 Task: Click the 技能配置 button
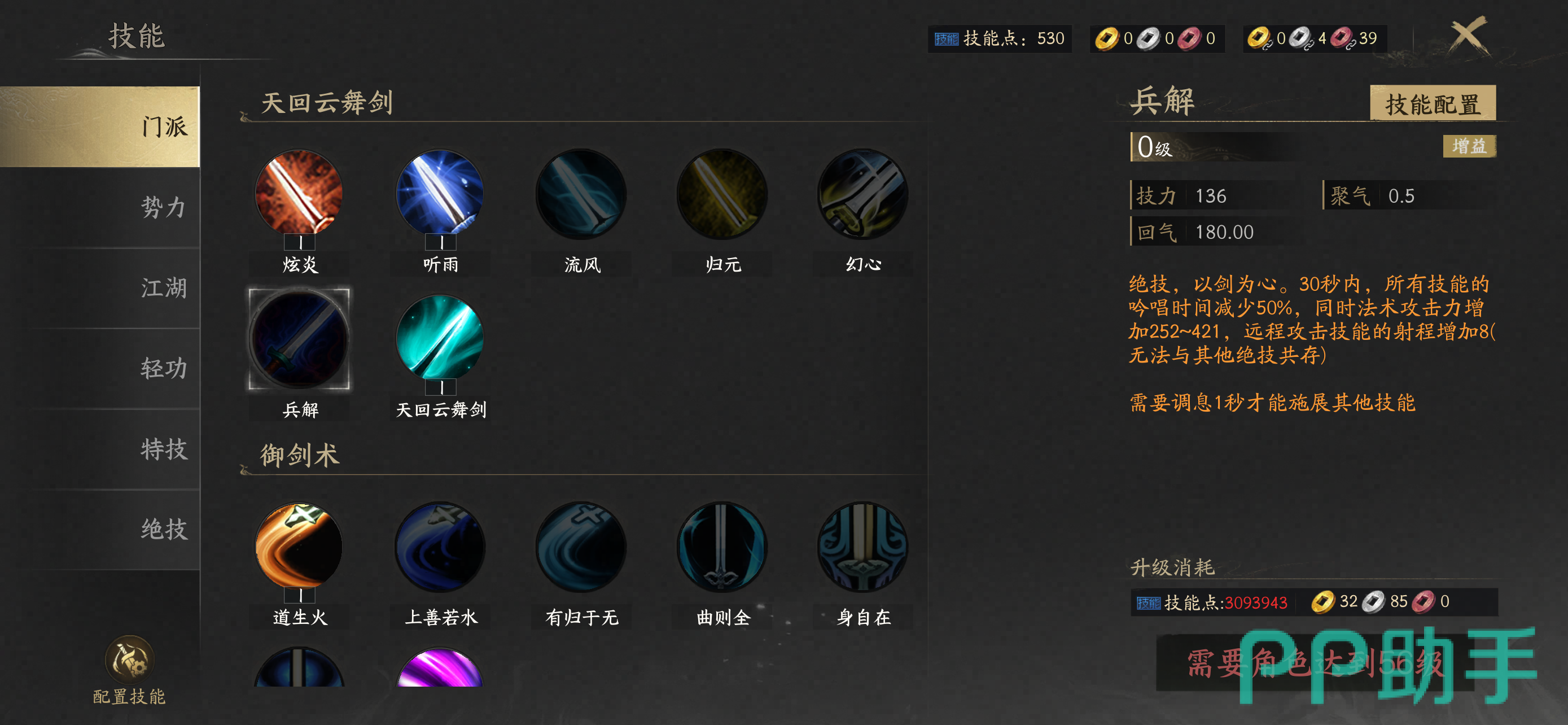coord(1433,103)
